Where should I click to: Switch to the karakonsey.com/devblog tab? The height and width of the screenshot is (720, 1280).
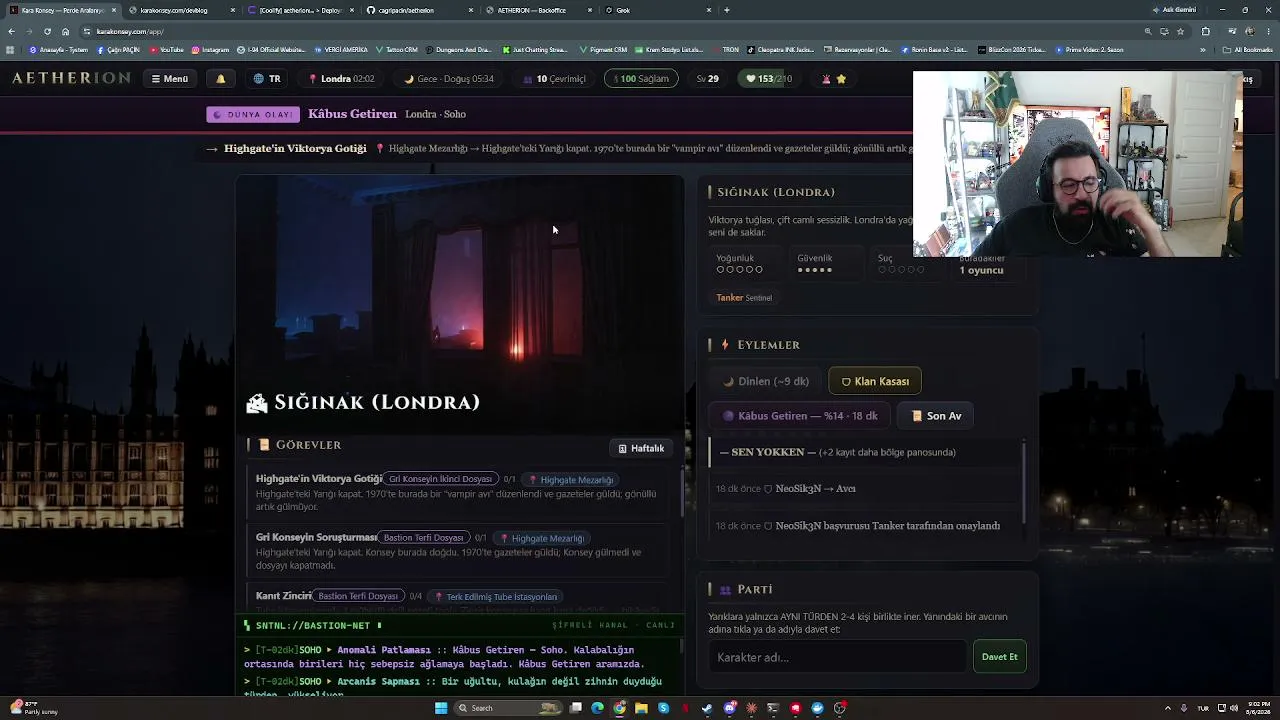pyautogui.click(x=180, y=10)
